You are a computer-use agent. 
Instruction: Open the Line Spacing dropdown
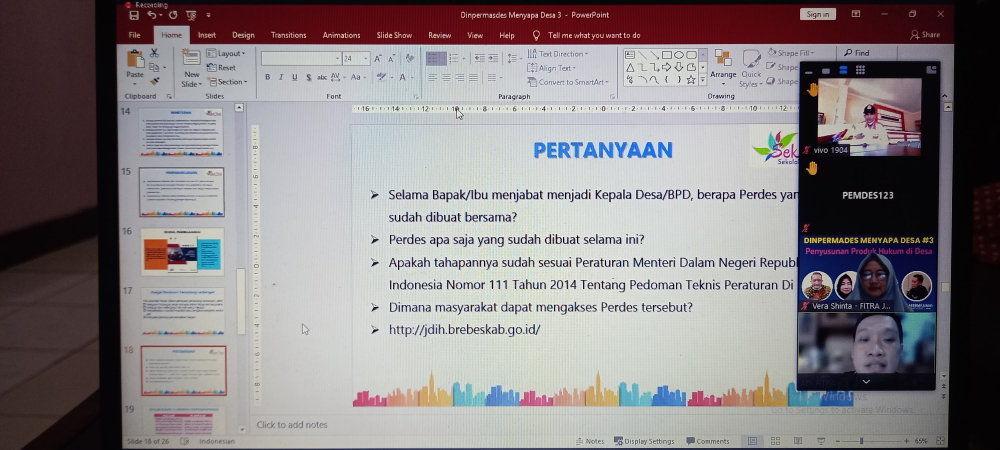click(514, 58)
